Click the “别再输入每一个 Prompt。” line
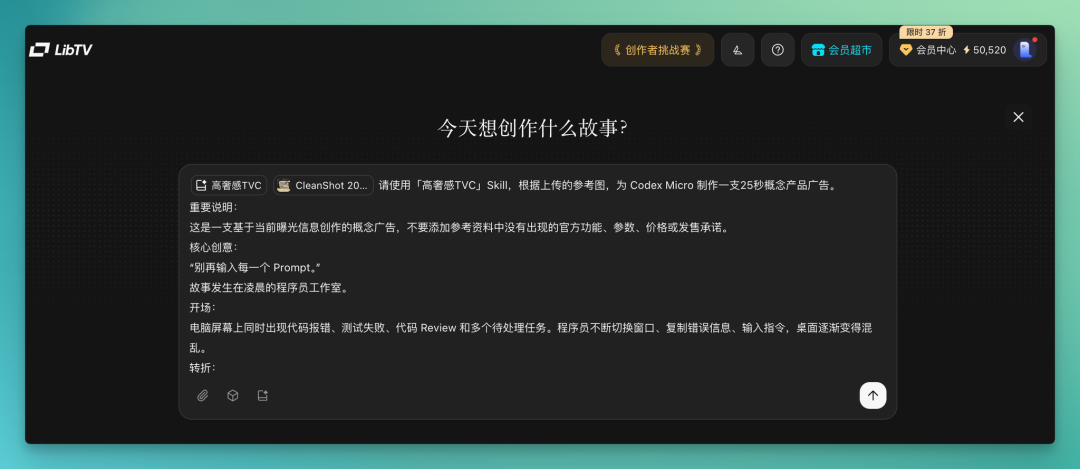Screen dimensions: 1080x469 pos(256,267)
